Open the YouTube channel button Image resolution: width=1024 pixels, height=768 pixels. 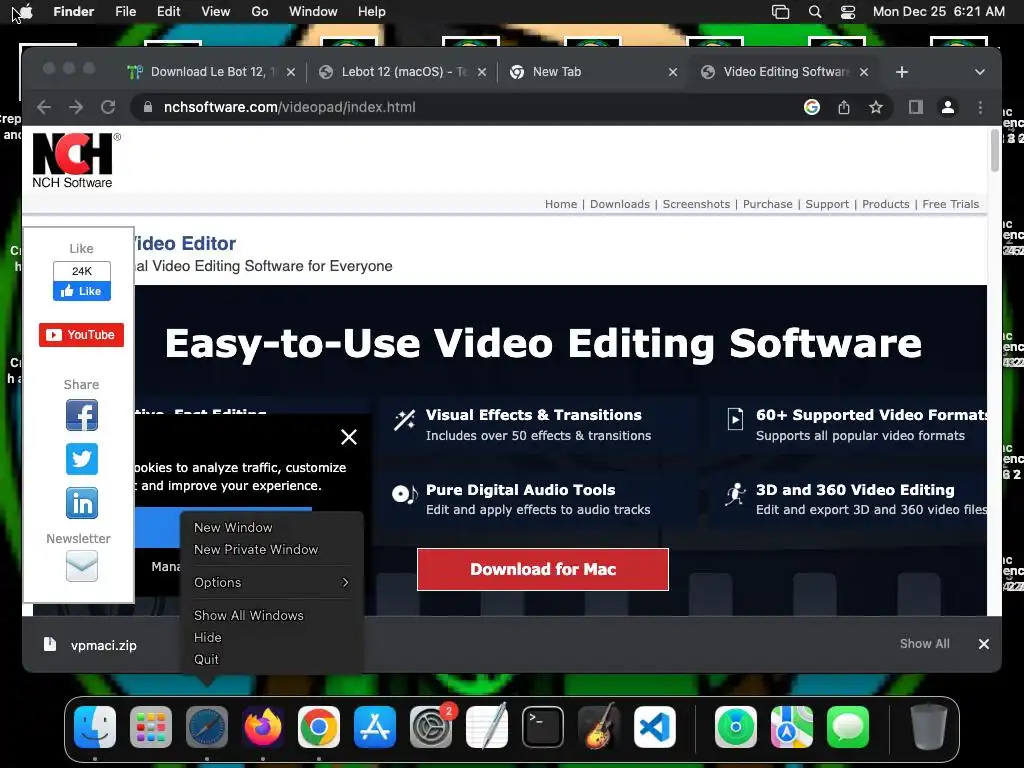[81, 335]
